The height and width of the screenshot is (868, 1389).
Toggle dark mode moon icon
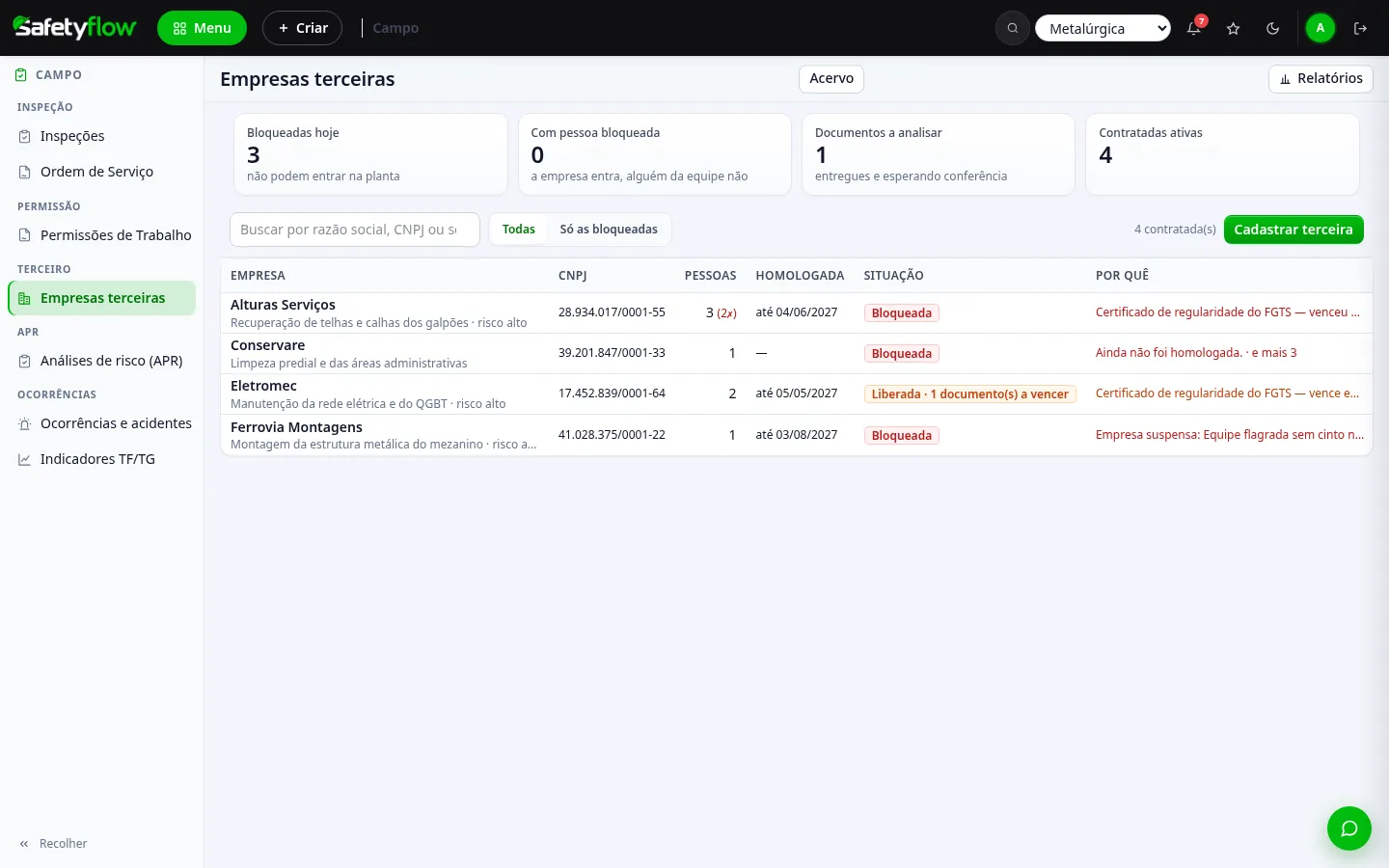coord(1273,28)
